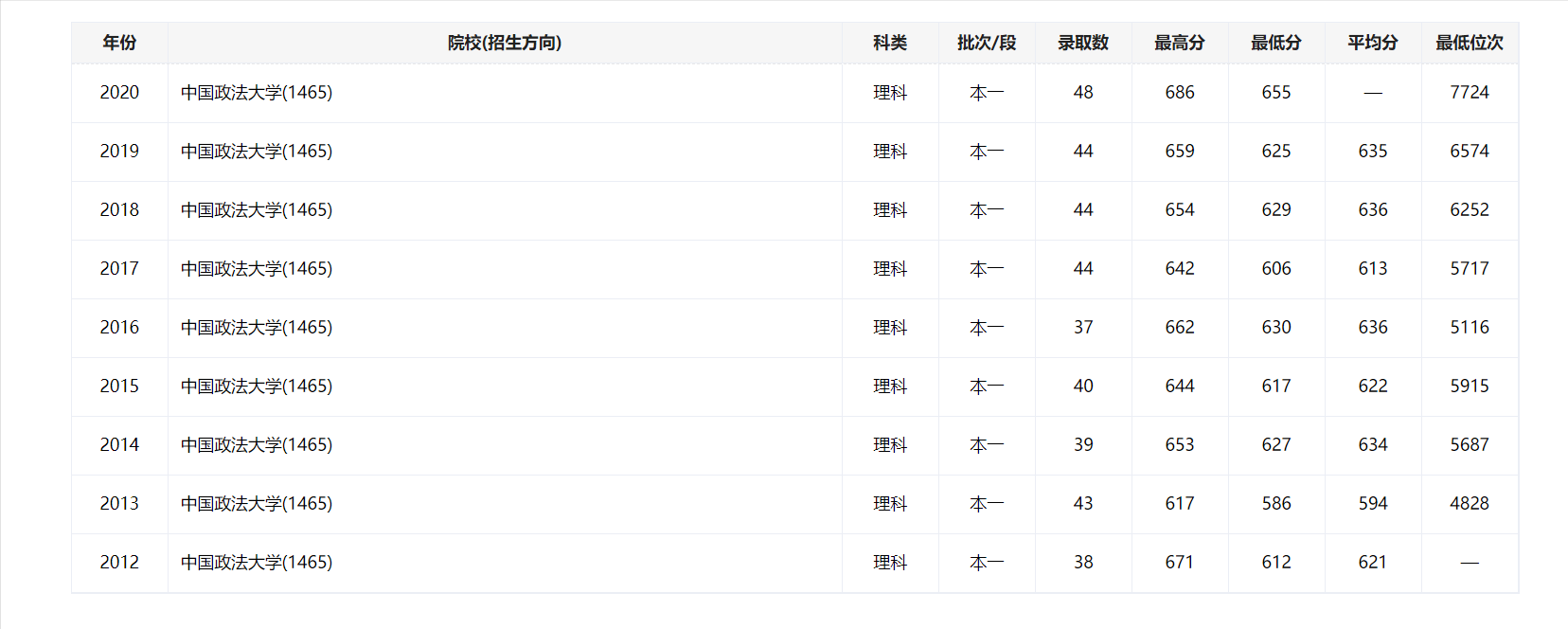
Task: Select the 2013 year cell
Action: point(119,503)
